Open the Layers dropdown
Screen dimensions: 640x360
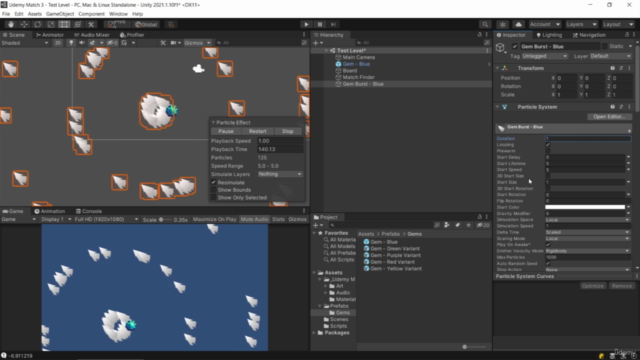[581, 24]
